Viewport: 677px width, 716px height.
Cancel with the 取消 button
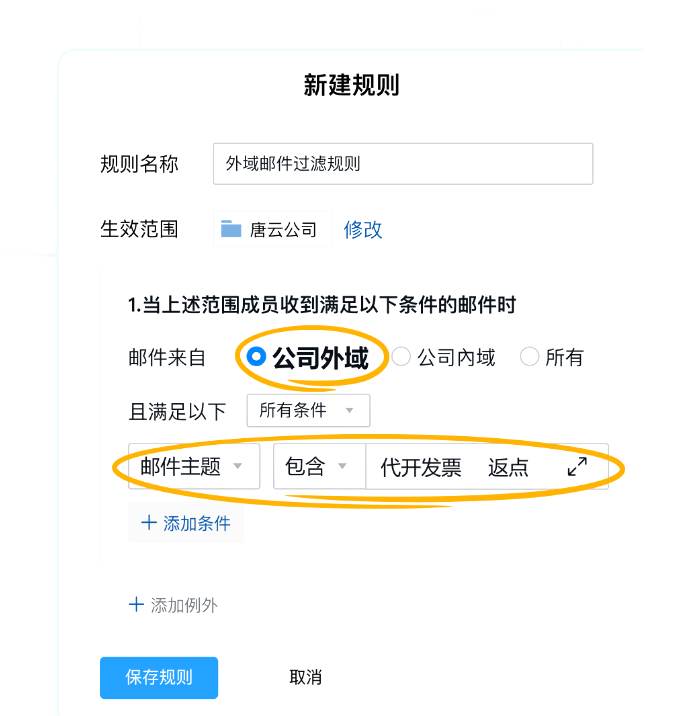coord(305,677)
